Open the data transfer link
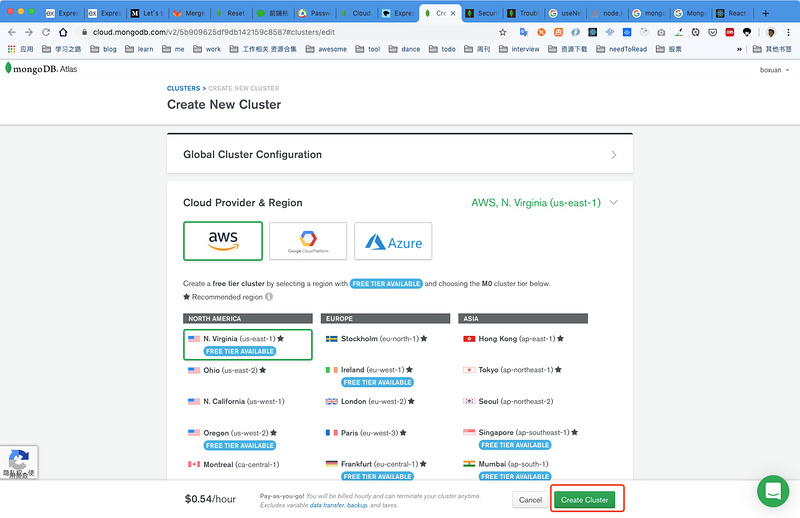 [x=327, y=505]
